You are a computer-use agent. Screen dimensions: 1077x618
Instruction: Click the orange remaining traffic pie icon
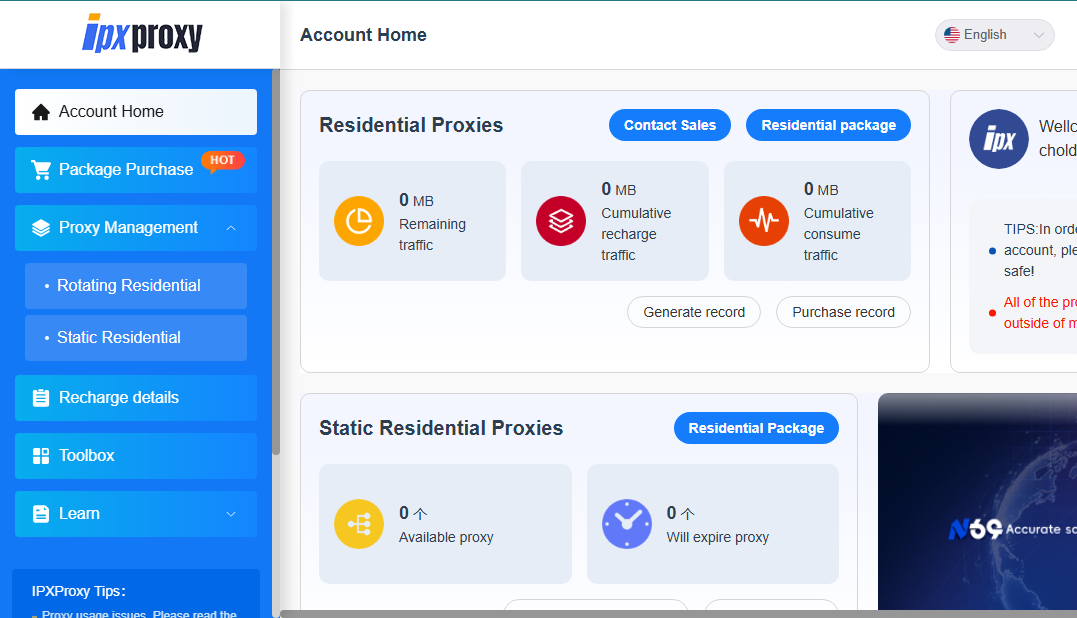[x=359, y=221]
